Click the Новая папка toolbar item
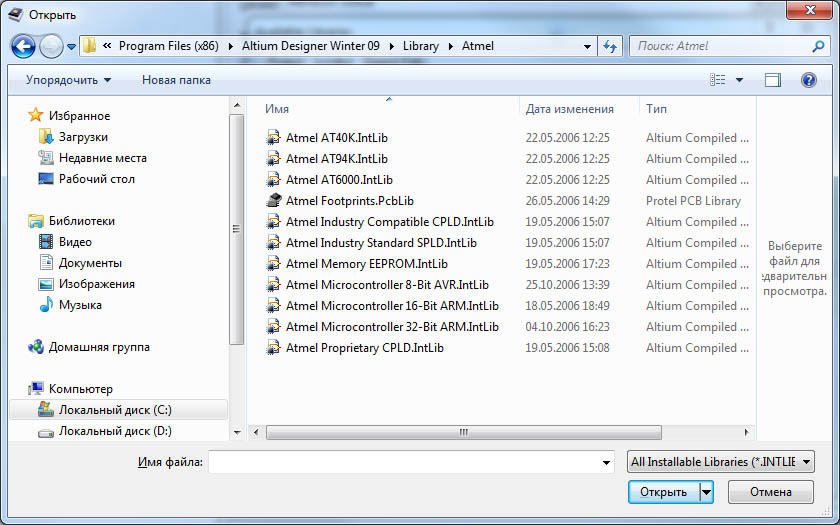The height and width of the screenshot is (525, 840). 176,80
